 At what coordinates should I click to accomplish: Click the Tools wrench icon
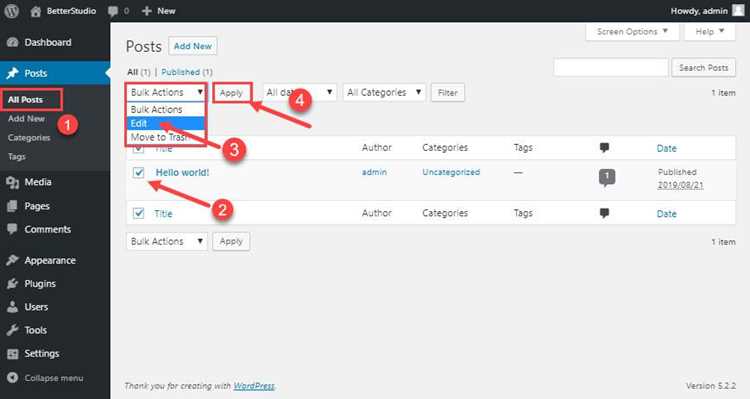[12, 330]
